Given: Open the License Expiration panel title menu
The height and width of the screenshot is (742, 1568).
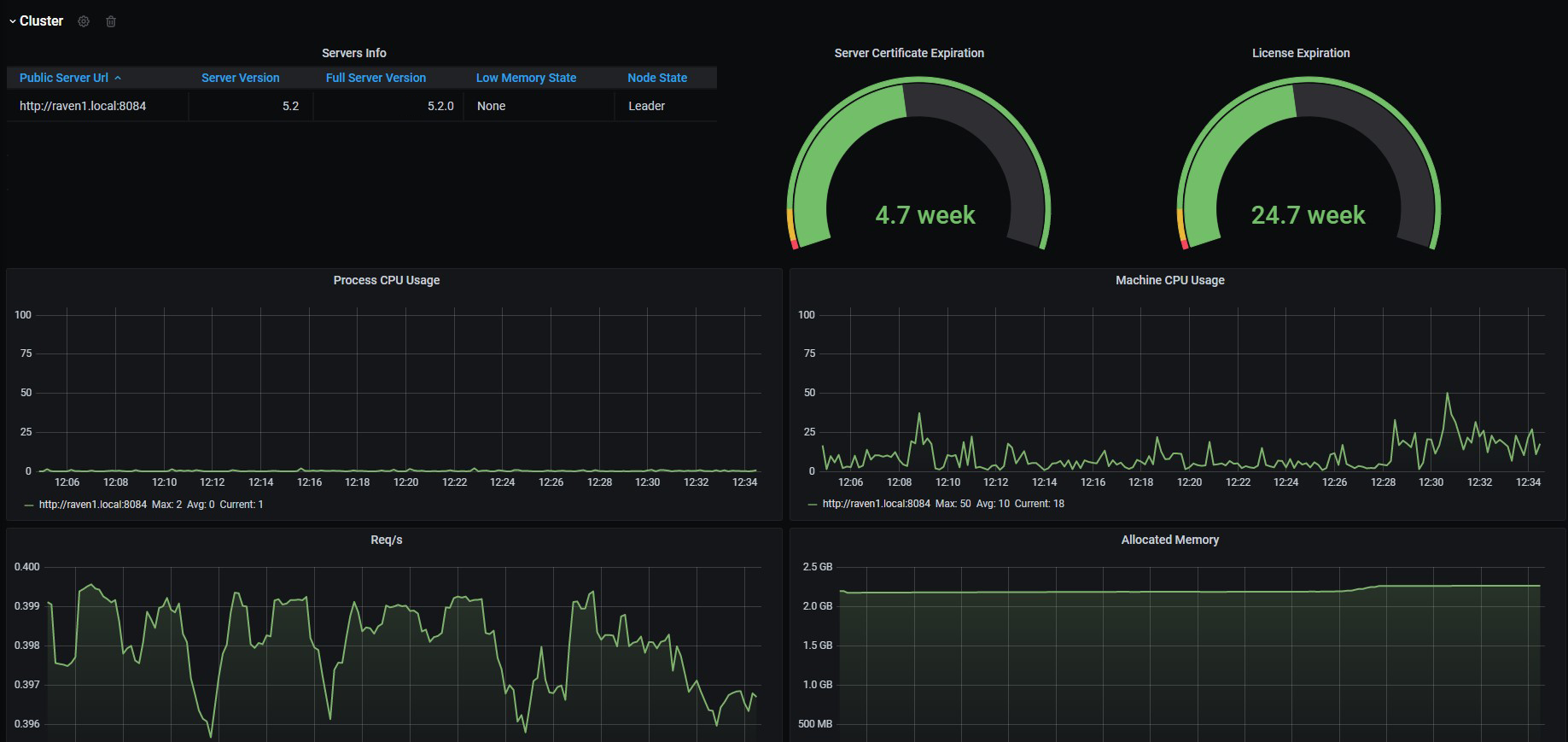Looking at the screenshot, I should [1301, 53].
